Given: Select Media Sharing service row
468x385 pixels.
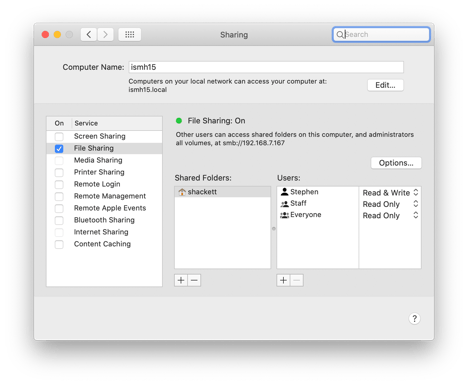Looking at the screenshot, I should tap(104, 160).
